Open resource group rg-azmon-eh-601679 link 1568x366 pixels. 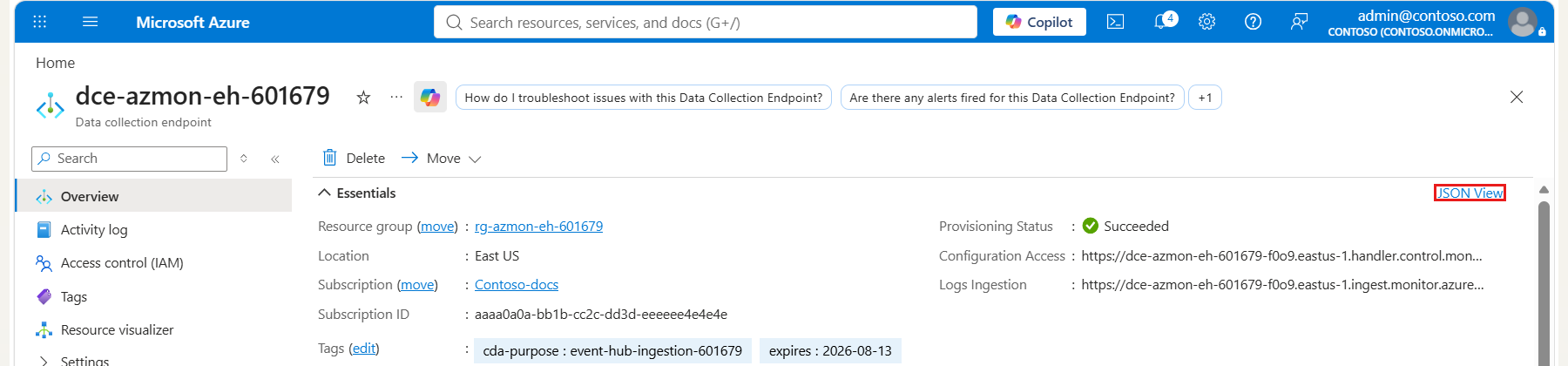pyautogui.click(x=538, y=226)
